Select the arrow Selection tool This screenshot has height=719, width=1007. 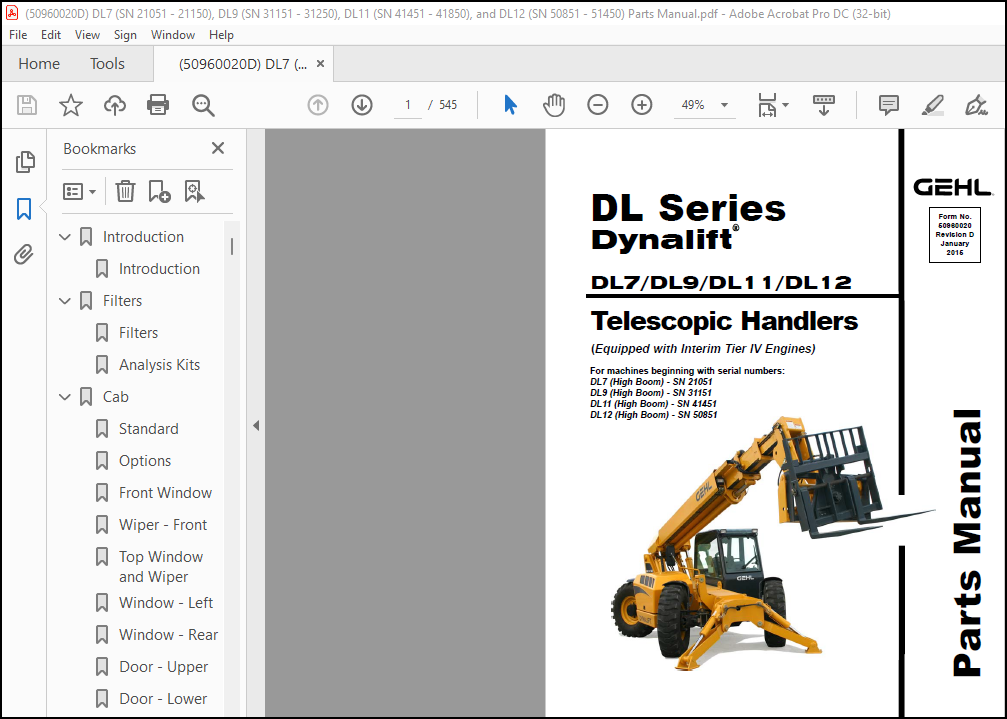click(x=511, y=105)
